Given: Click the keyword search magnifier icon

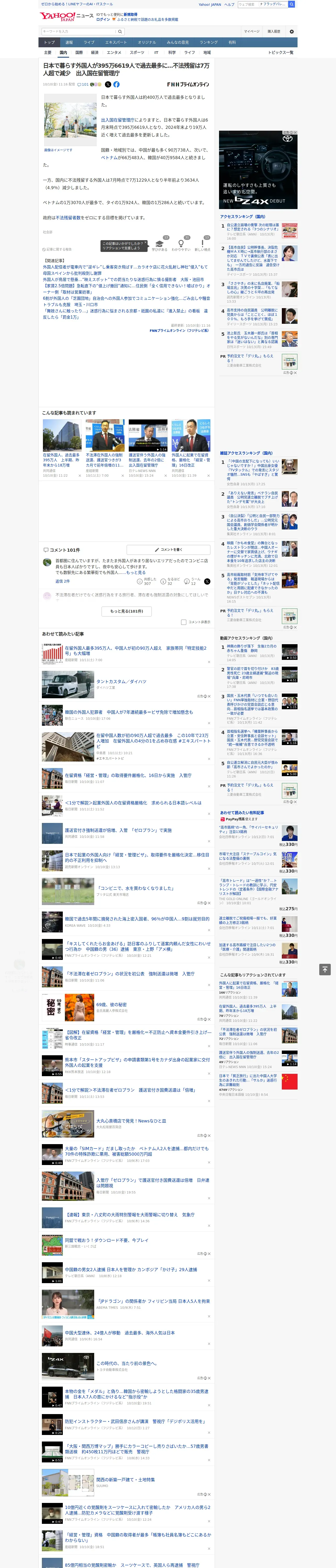Looking at the screenshot, I should (x=120, y=31).
